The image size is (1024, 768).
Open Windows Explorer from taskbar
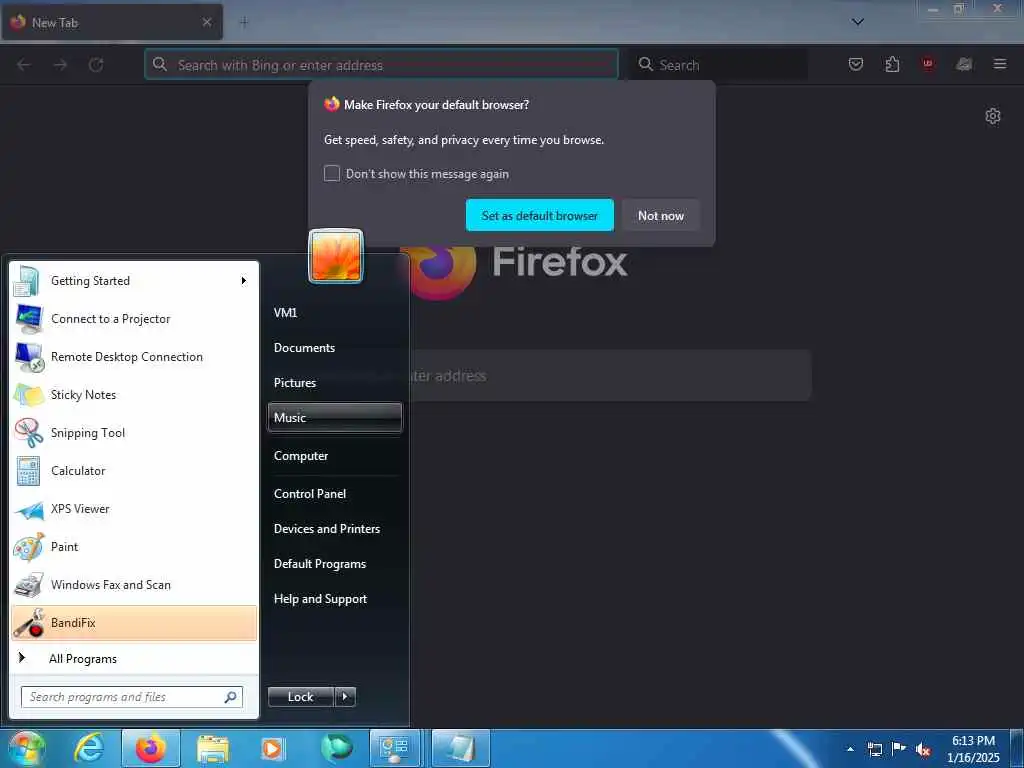pos(212,748)
